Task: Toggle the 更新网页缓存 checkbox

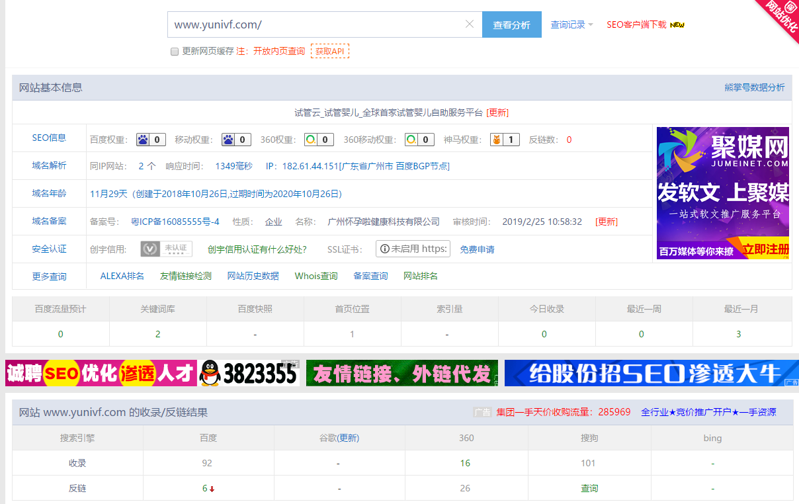Action: point(174,51)
